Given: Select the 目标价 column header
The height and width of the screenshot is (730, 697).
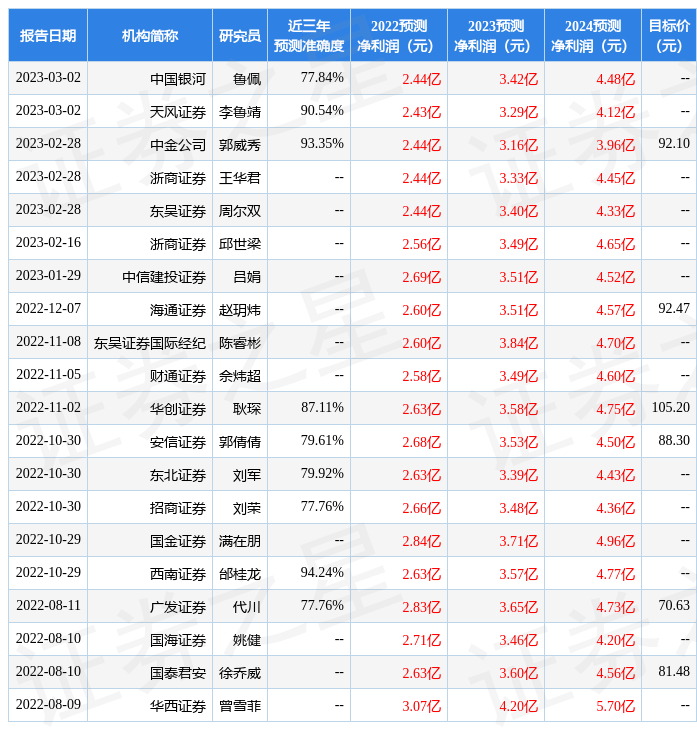Looking at the screenshot, I should coord(668,35).
